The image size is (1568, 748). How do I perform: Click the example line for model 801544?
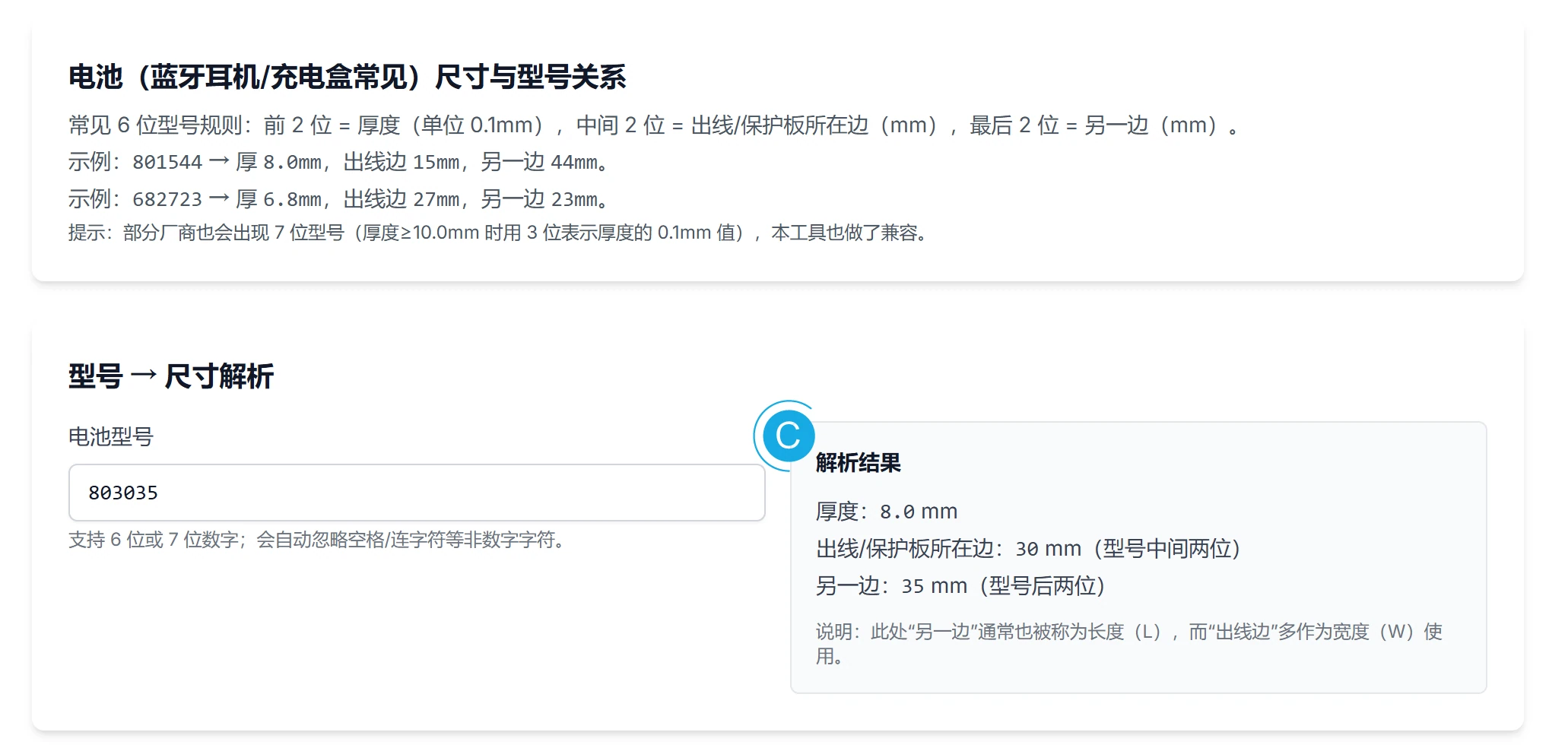(339, 162)
